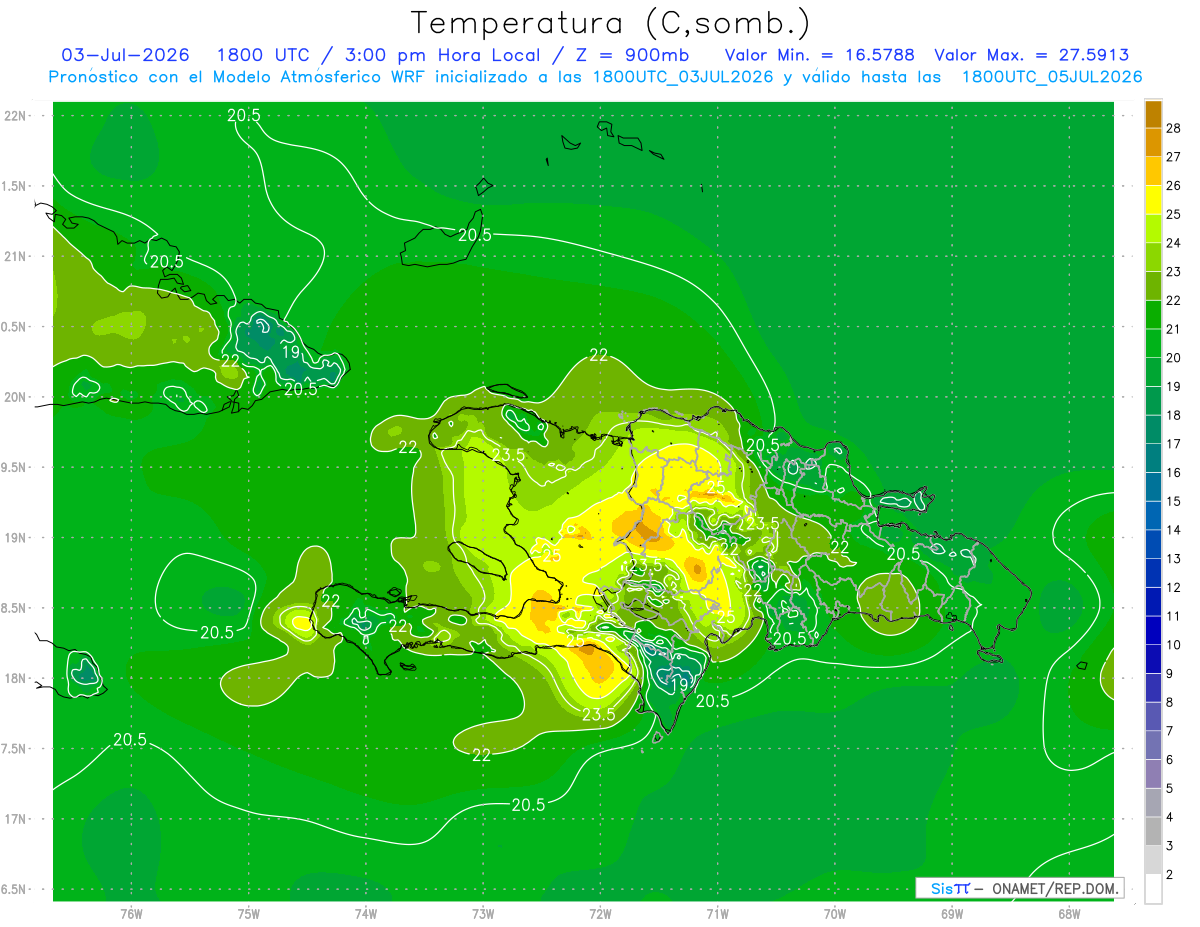Click gray legend swatch between 3 and 4

click(x=1153, y=831)
